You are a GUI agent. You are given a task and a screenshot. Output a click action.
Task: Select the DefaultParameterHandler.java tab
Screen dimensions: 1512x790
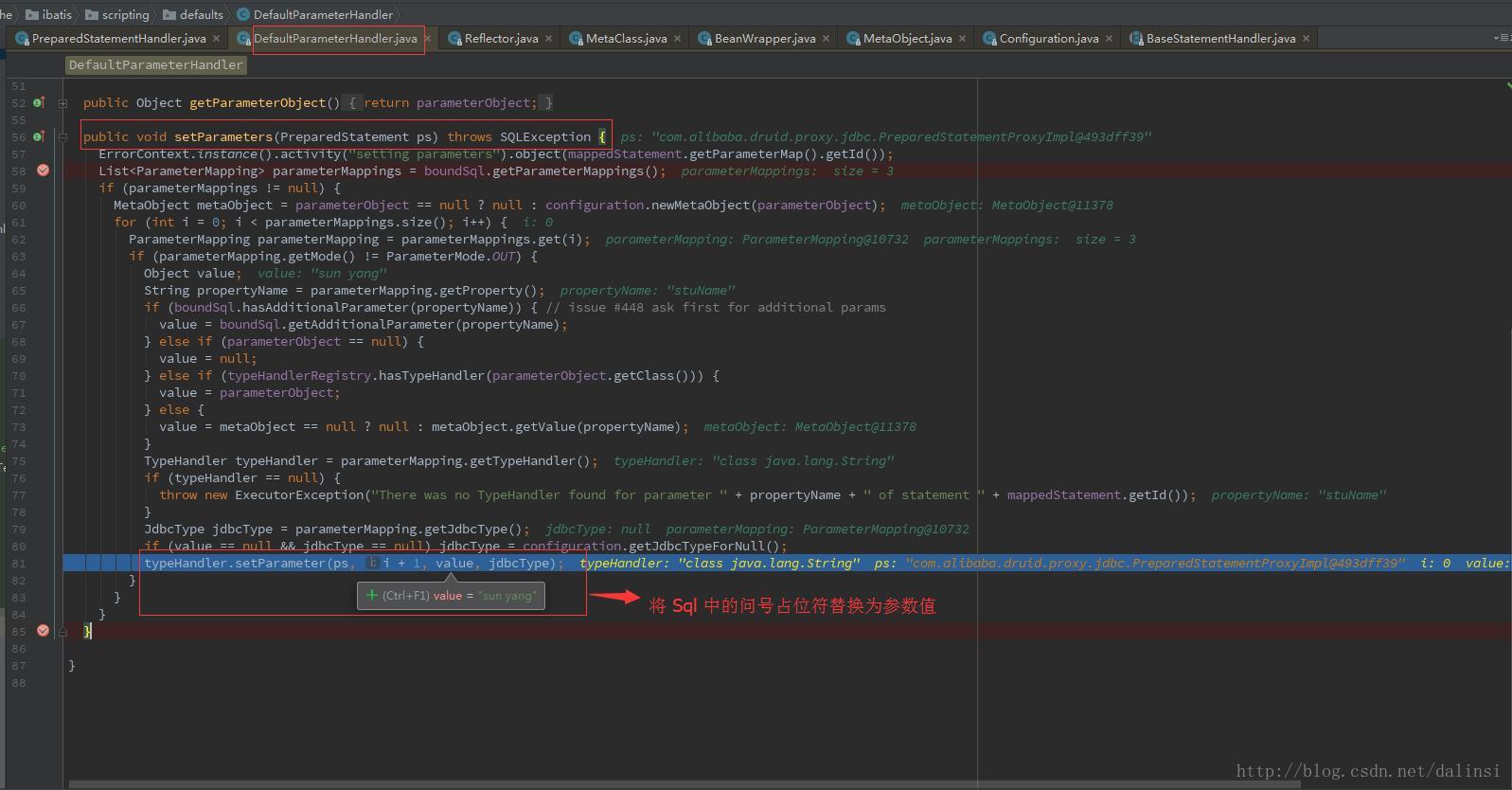pos(335,39)
